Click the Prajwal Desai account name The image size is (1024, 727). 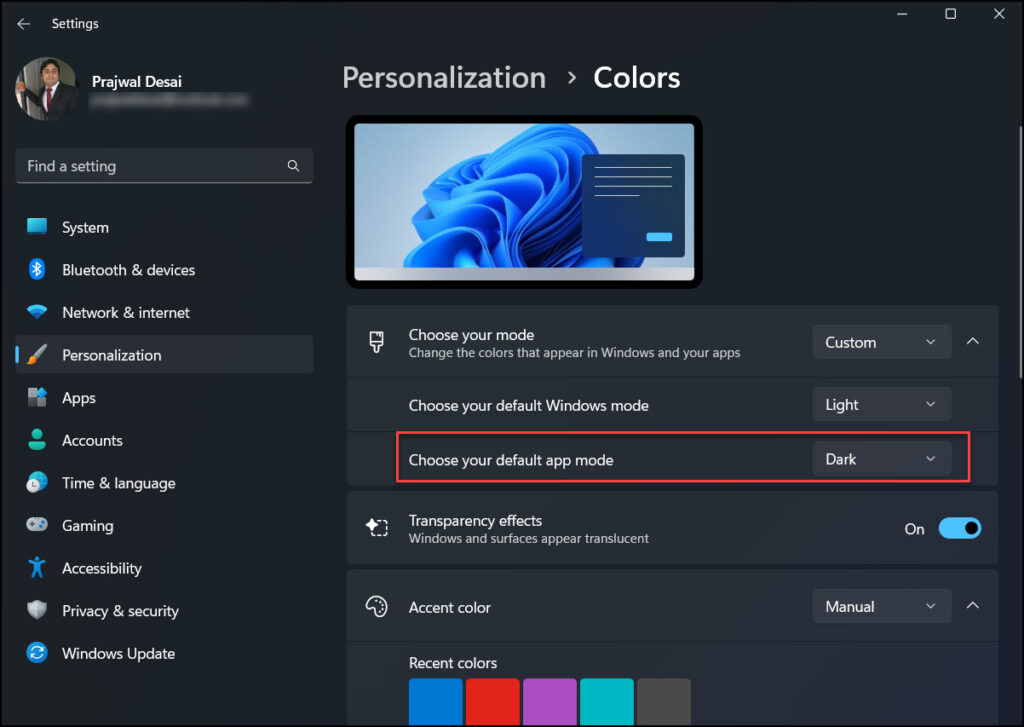pyautogui.click(x=136, y=82)
